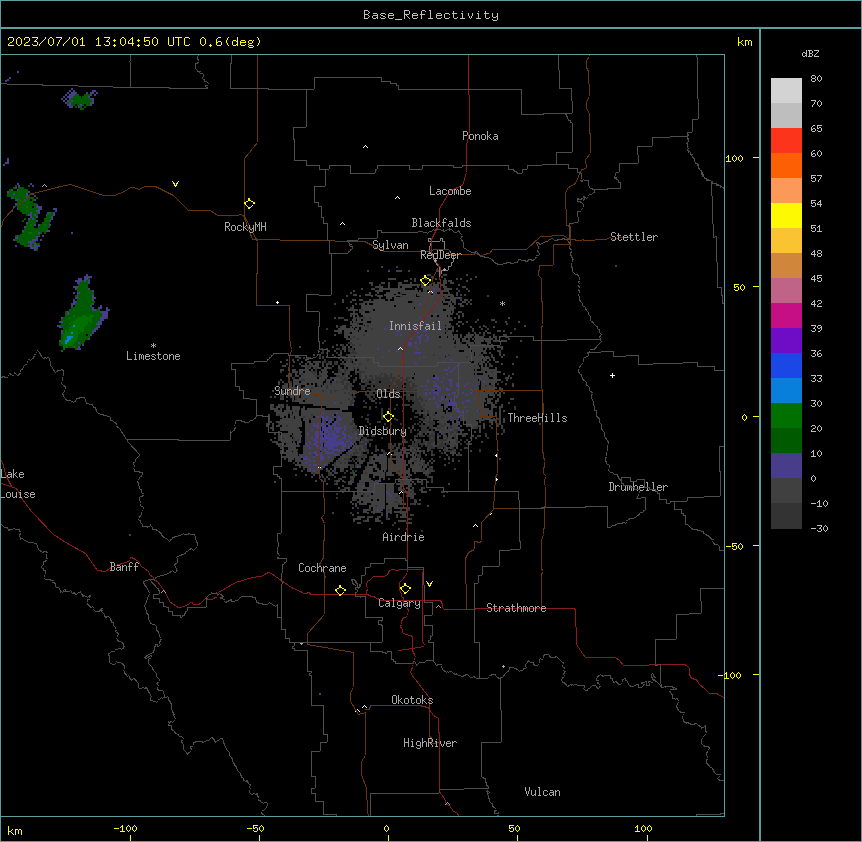862x842 pixels.
Task: Click the Okotoks city label
Action: tap(412, 700)
